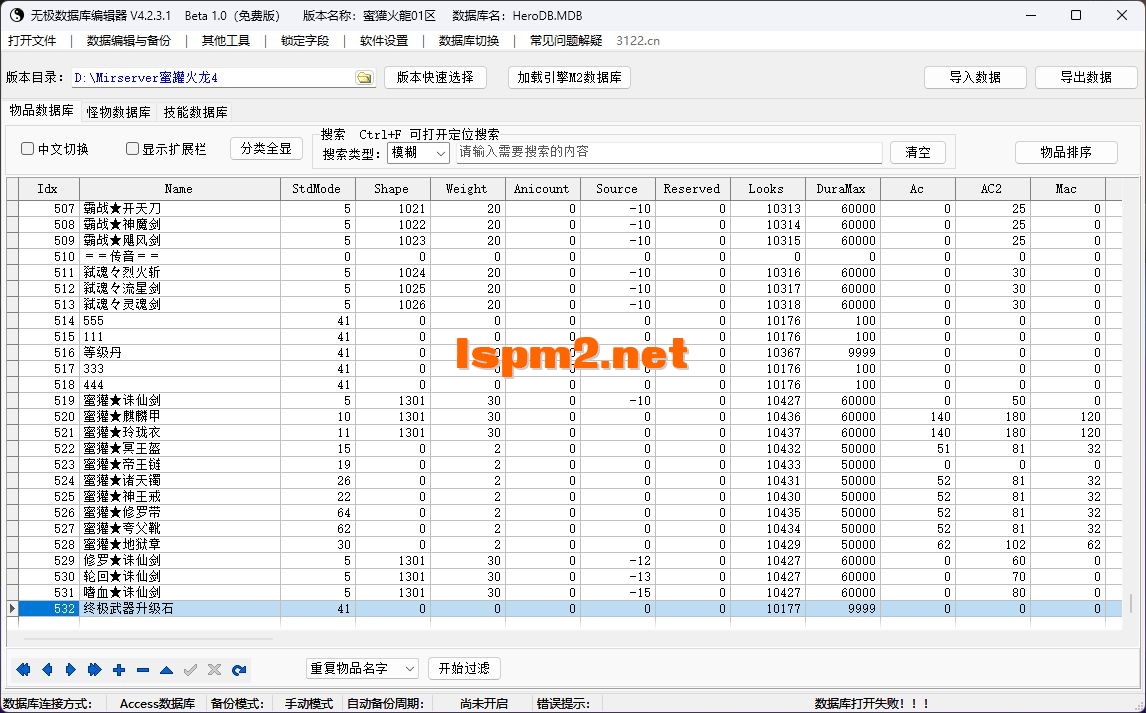
Task: Jump to last record navigator arrow
Action: (x=95, y=669)
